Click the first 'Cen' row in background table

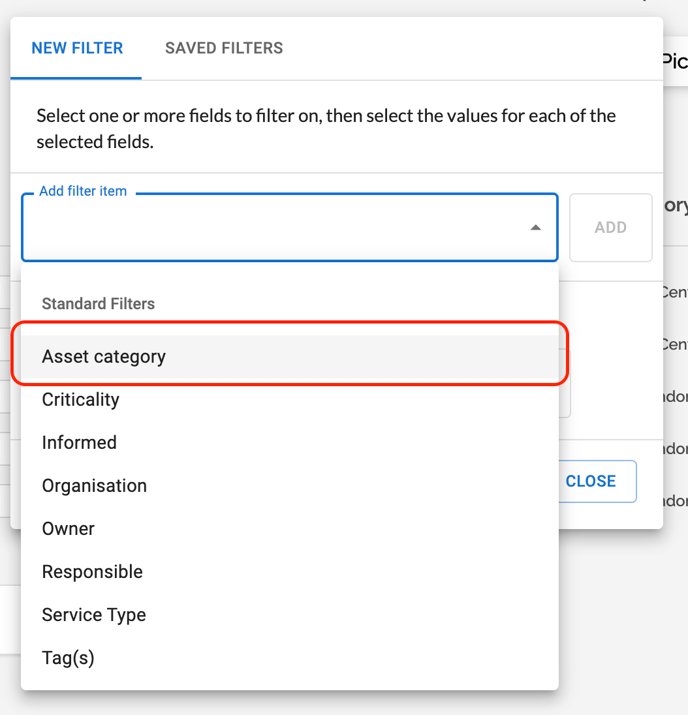coord(674,293)
